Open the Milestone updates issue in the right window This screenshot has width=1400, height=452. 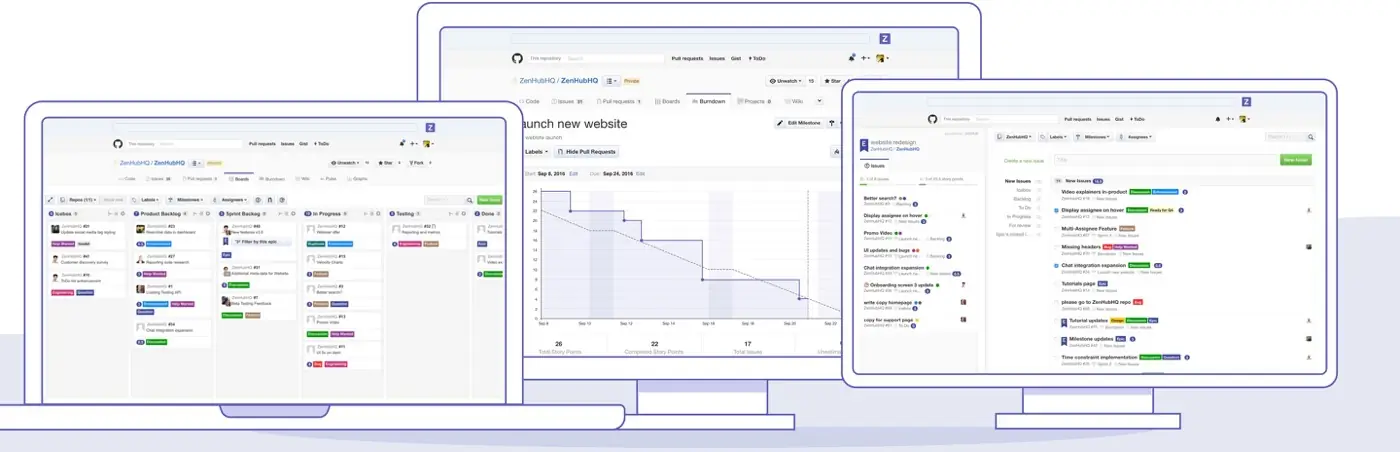[1091, 339]
